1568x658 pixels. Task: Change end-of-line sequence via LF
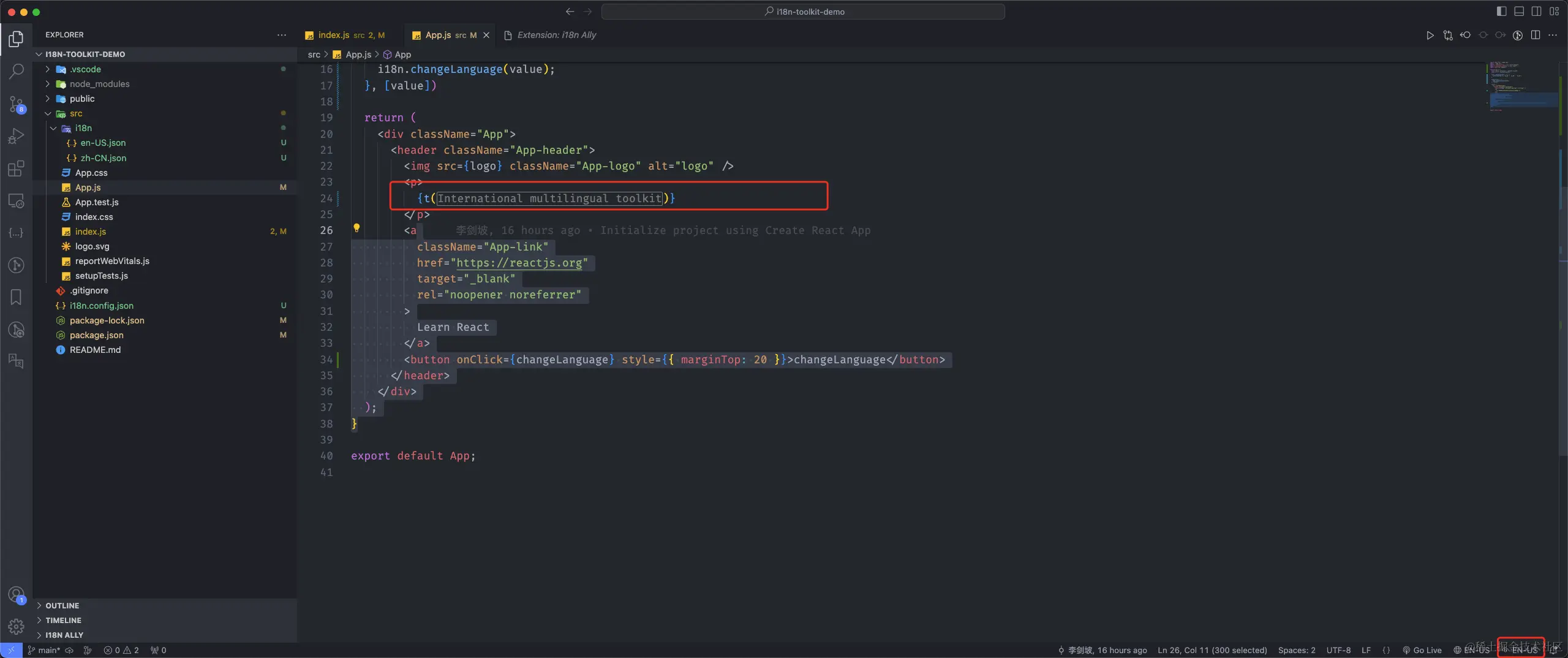(1366, 650)
